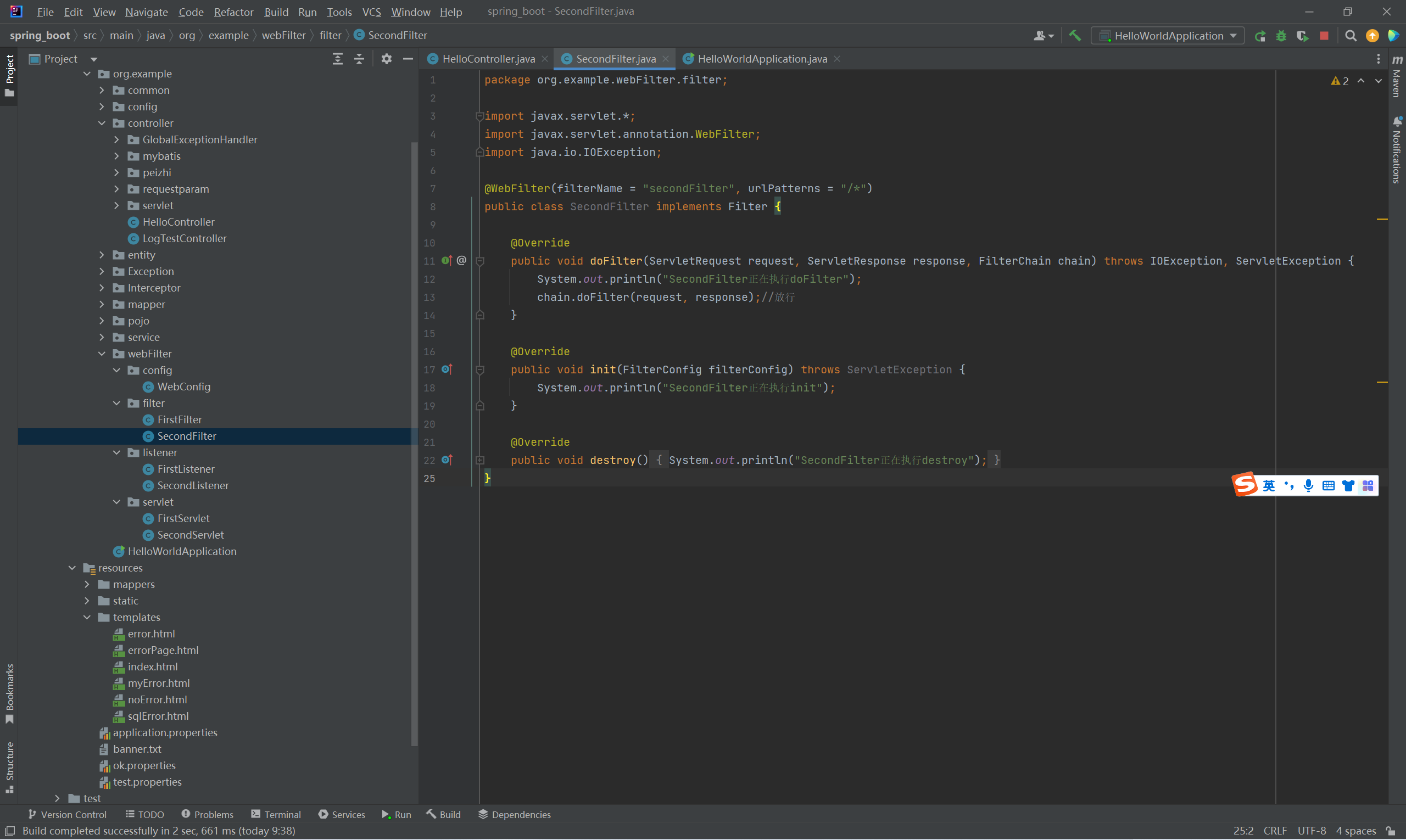Switch to the HelloController.java tab
Screen dimensions: 1406x840
tap(488, 59)
